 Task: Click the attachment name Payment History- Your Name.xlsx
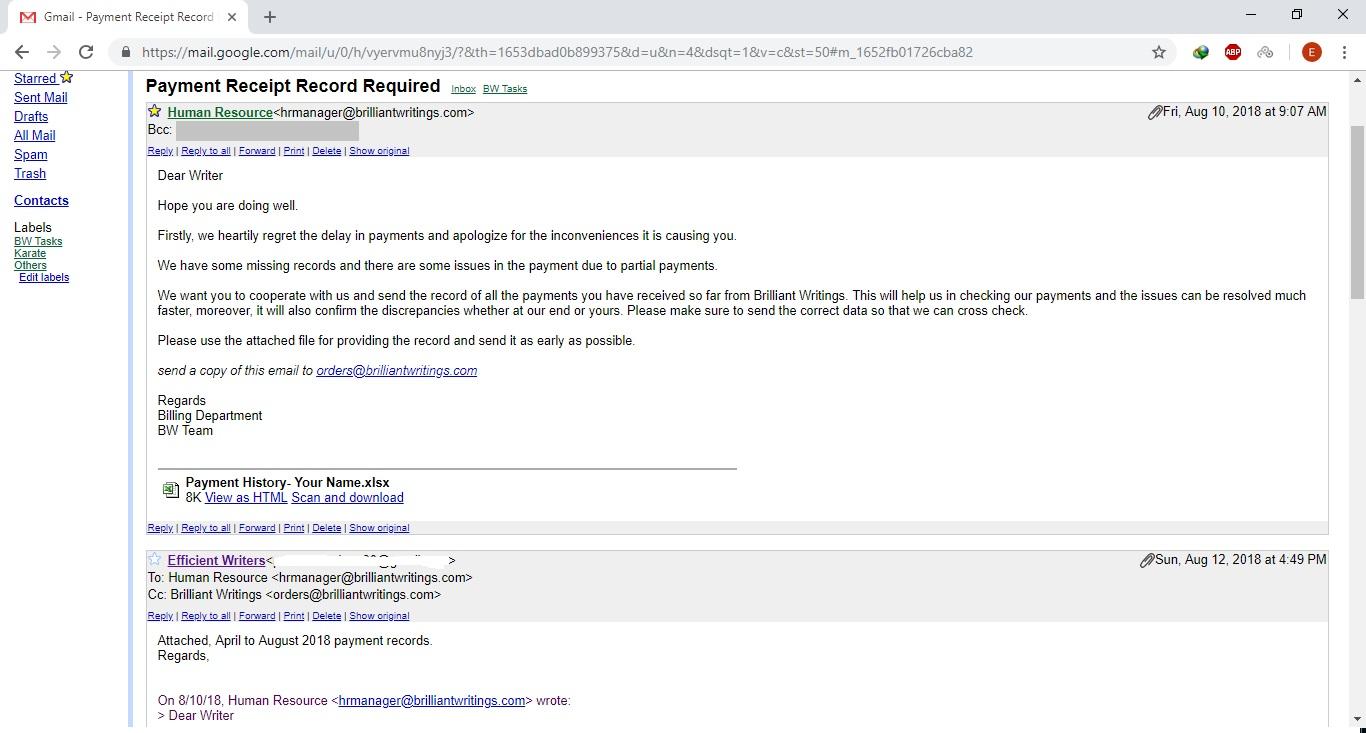point(288,482)
